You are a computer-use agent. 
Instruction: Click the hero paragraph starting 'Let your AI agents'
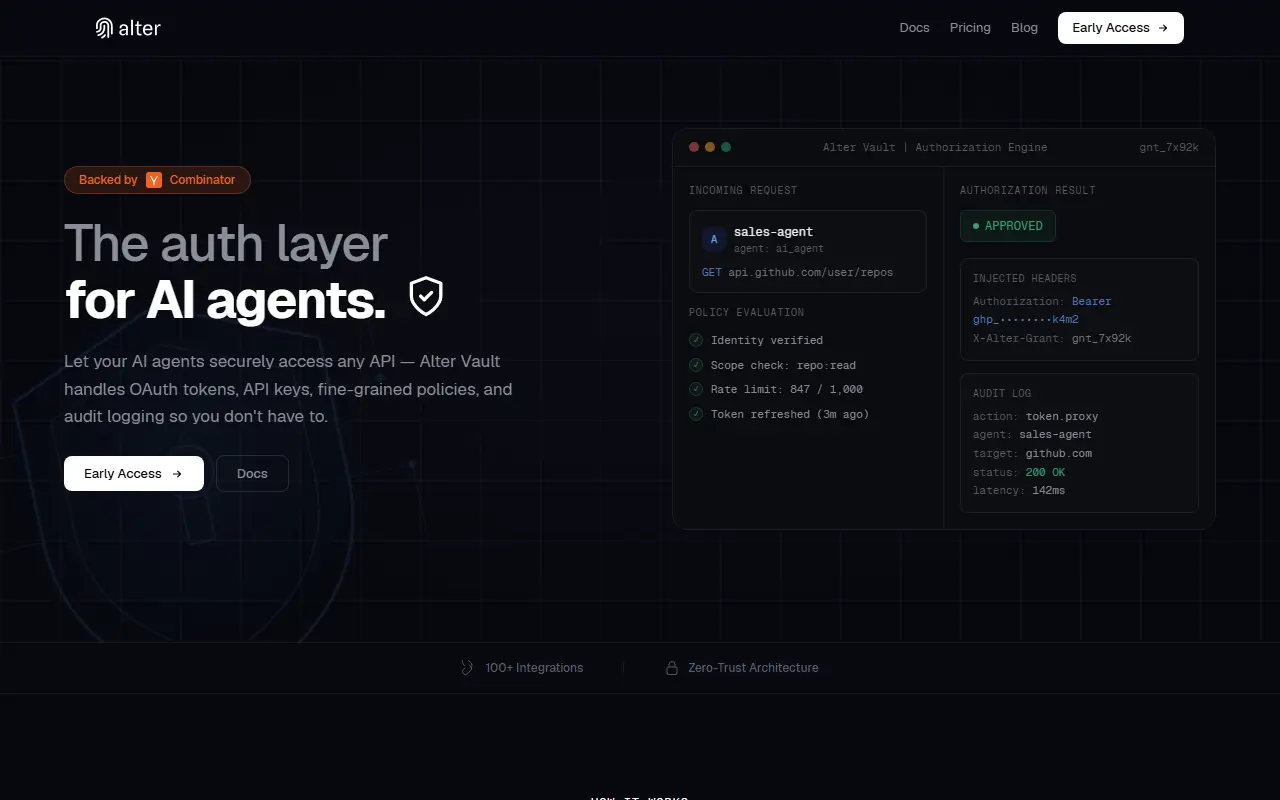(x=288, y=389)
